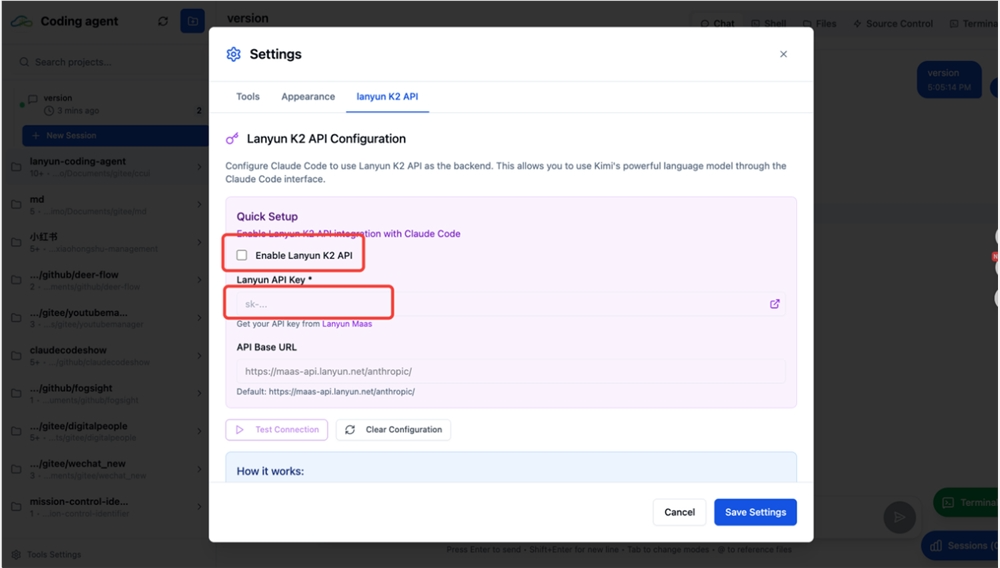Click the refresh icon beside Coding agent
Viewport: 1000px width, 568px height.
tap(163, 21)
